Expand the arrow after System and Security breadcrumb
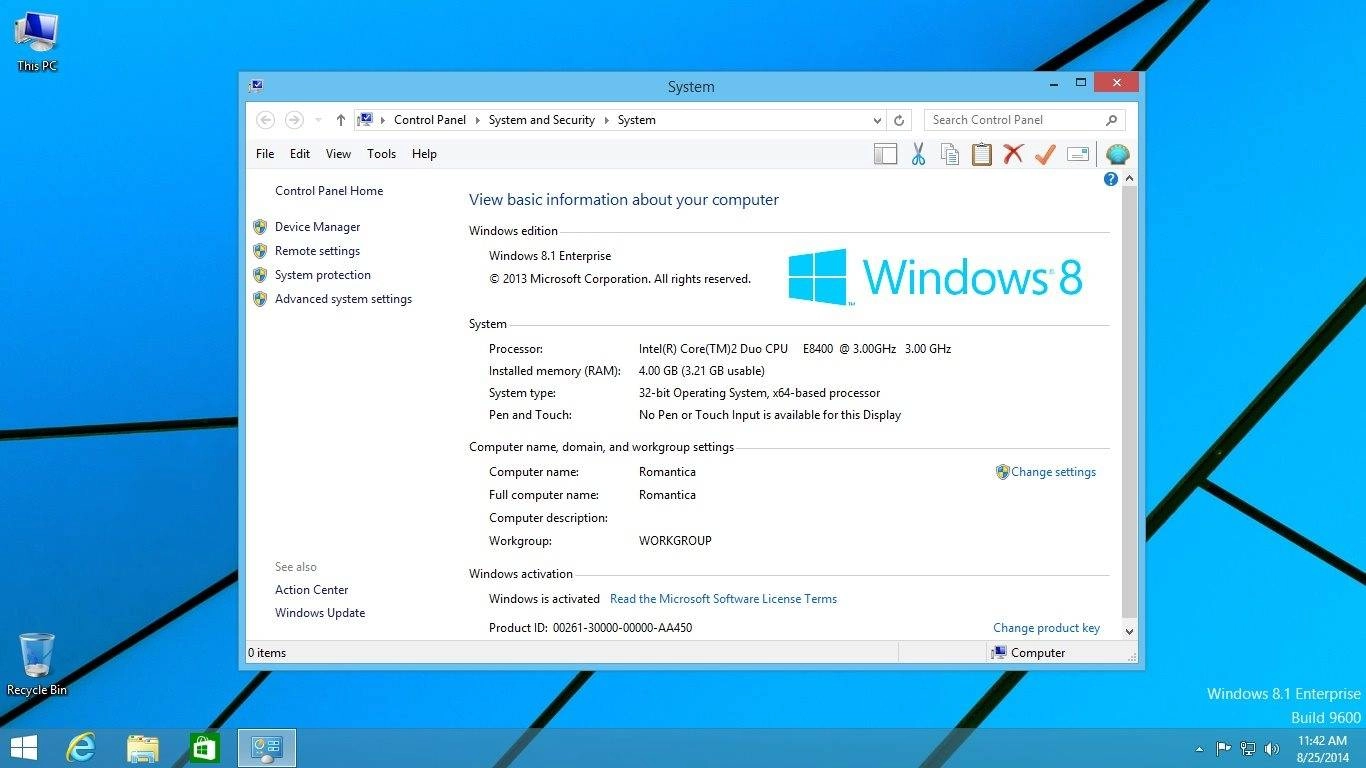Image resolution: width=1366 pixels, height=768 pixels. (x=606, y=120)
